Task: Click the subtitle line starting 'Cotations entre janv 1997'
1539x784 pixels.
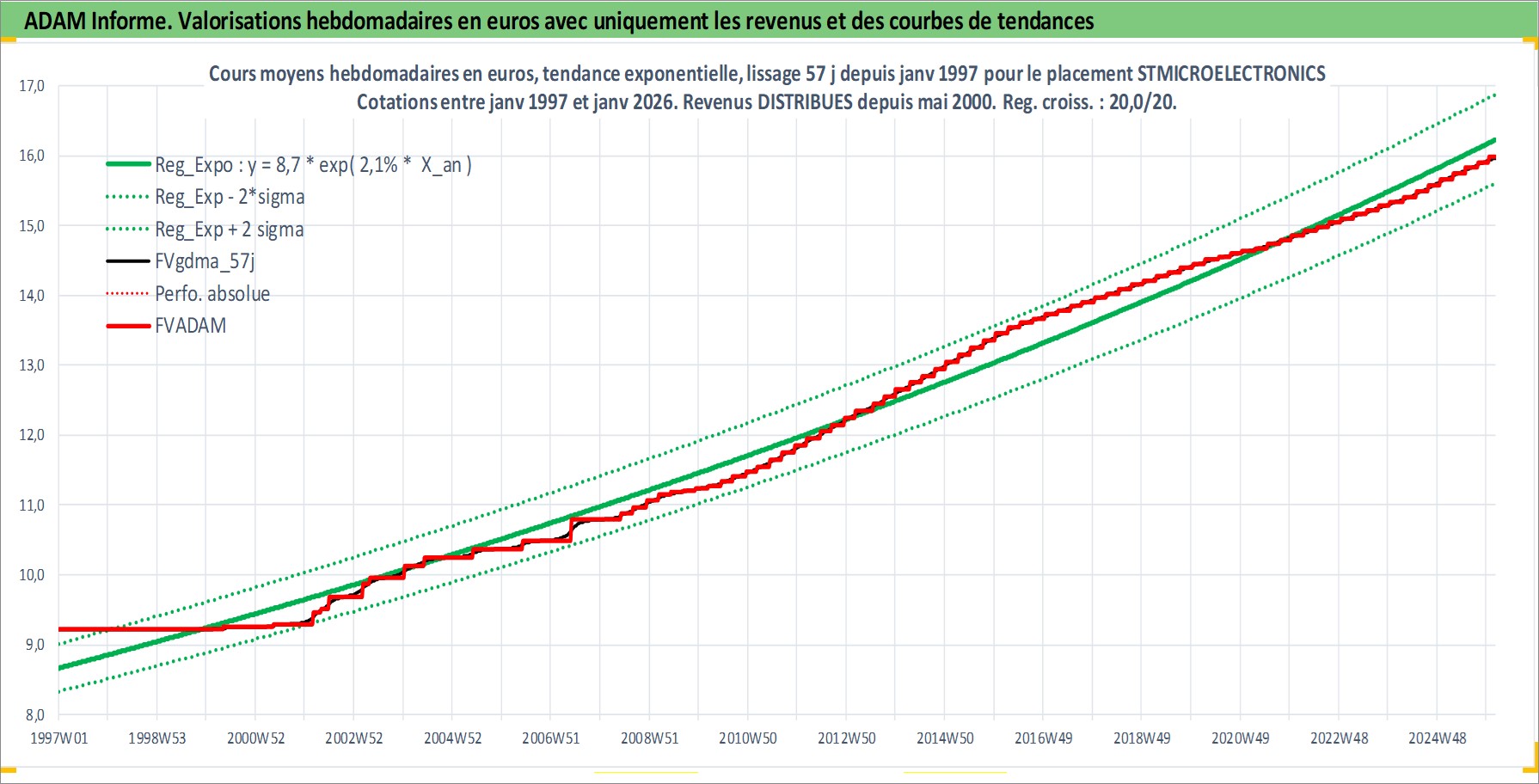Action: [767, 102]
